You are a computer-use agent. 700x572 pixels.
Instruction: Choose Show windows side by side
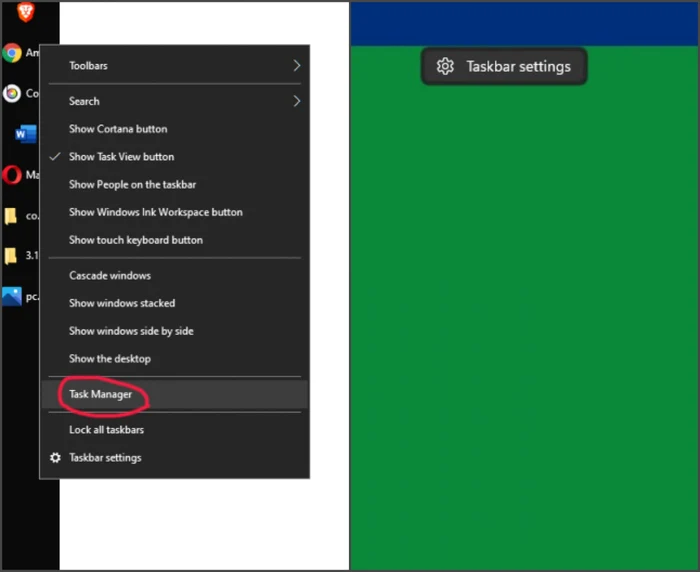175,331
